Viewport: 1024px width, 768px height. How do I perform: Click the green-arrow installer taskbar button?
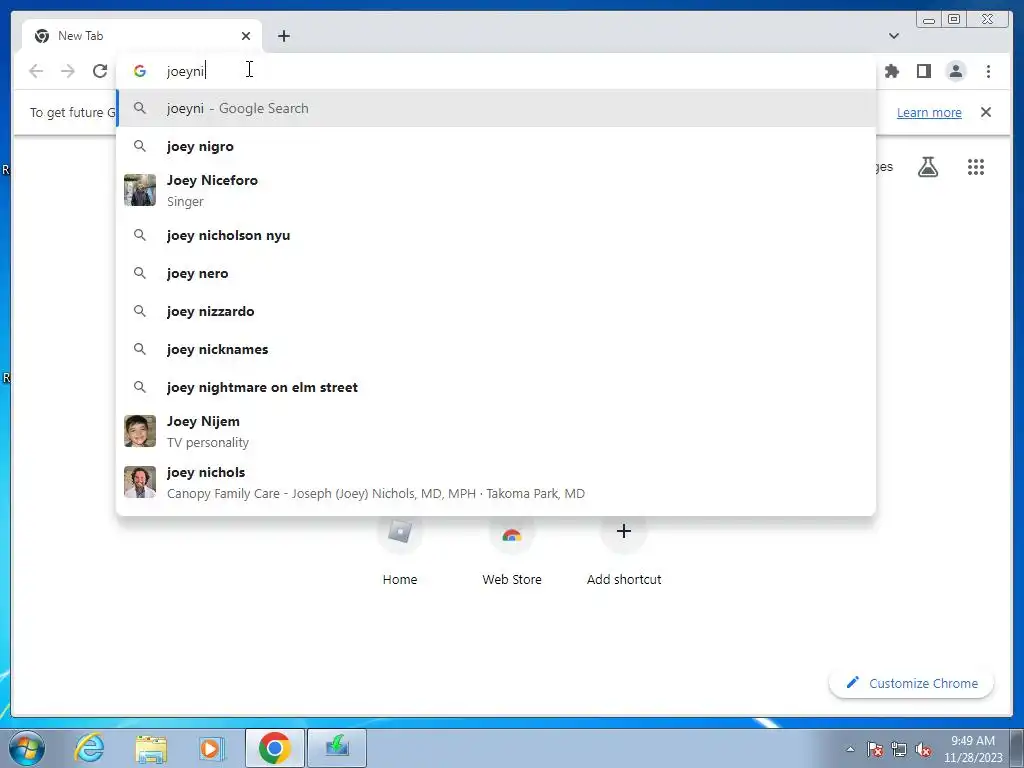(x=337, y=748)
